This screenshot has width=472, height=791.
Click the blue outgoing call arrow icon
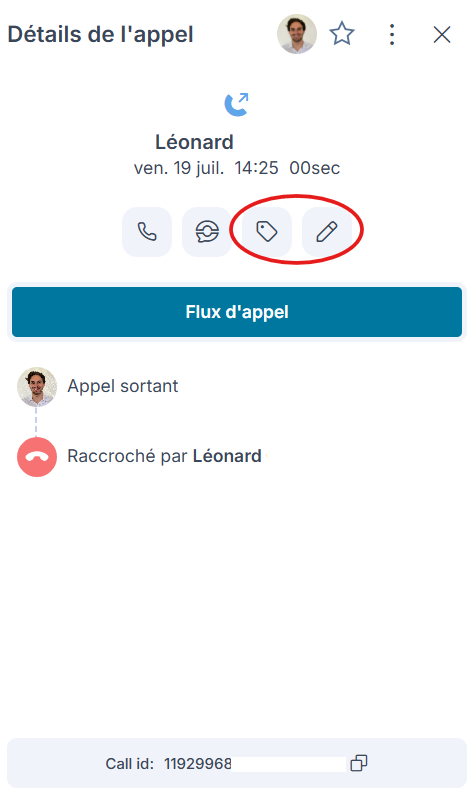(x=237, y=104)
